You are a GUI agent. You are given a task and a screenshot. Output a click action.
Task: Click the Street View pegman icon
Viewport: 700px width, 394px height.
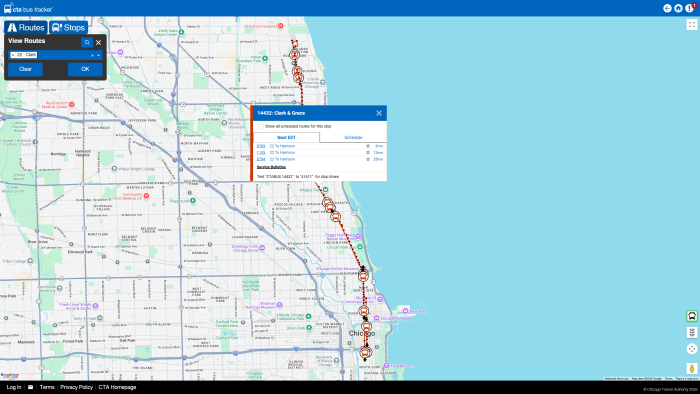[x=692, y=368]
